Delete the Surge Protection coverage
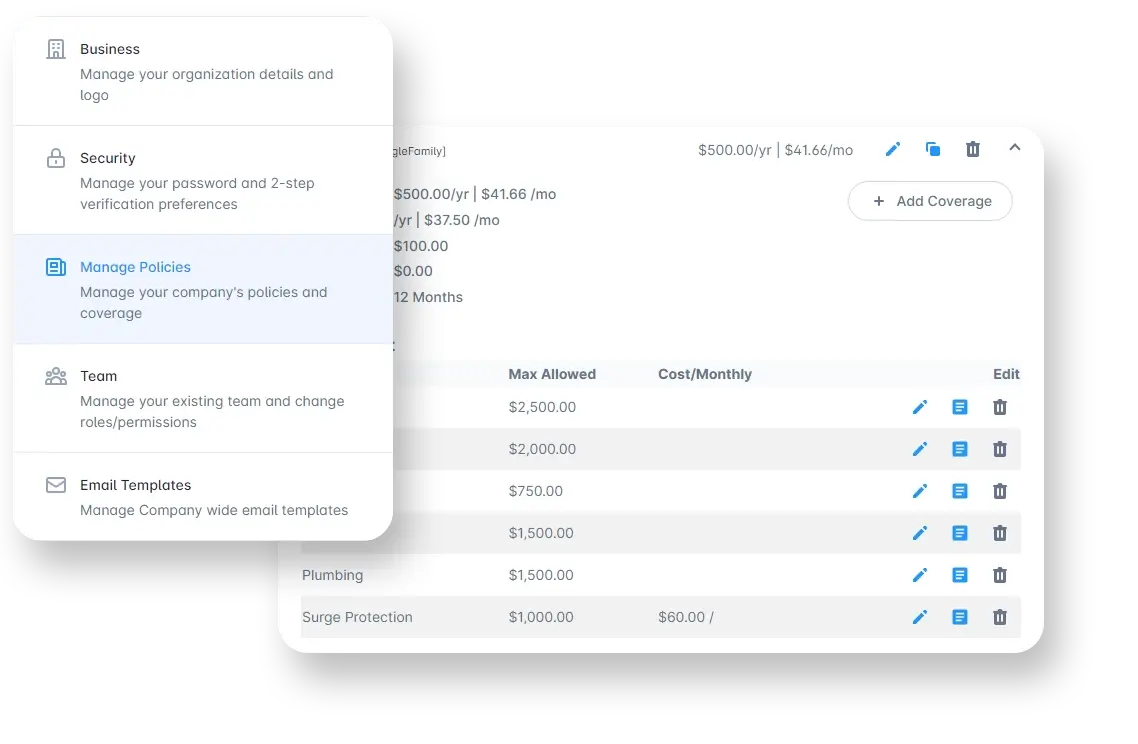The height and width of the screenshot is (744, 1138). click(x=1000, y=617)
